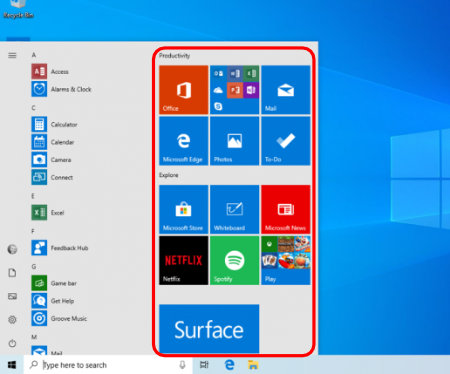Click the letter G section header
450x374 pixels.
pyautogui.click(x=34, y=267)
